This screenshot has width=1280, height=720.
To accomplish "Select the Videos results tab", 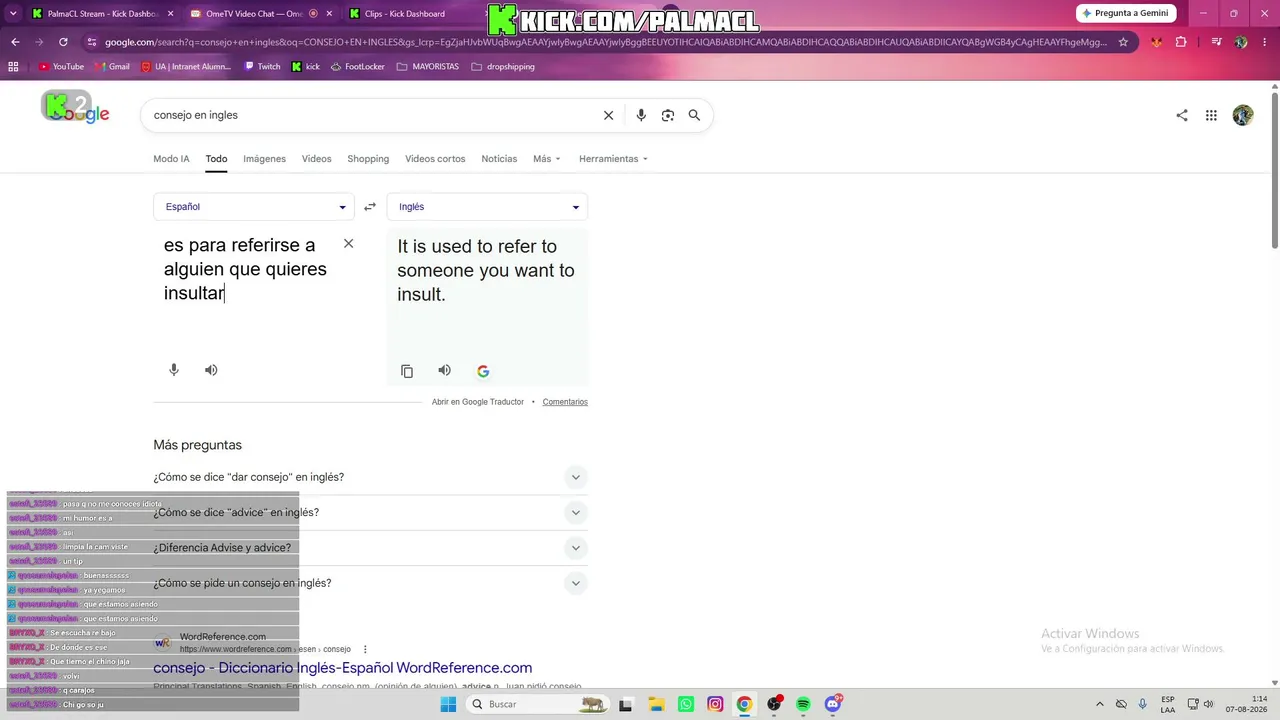I will (x=316, y=159).
